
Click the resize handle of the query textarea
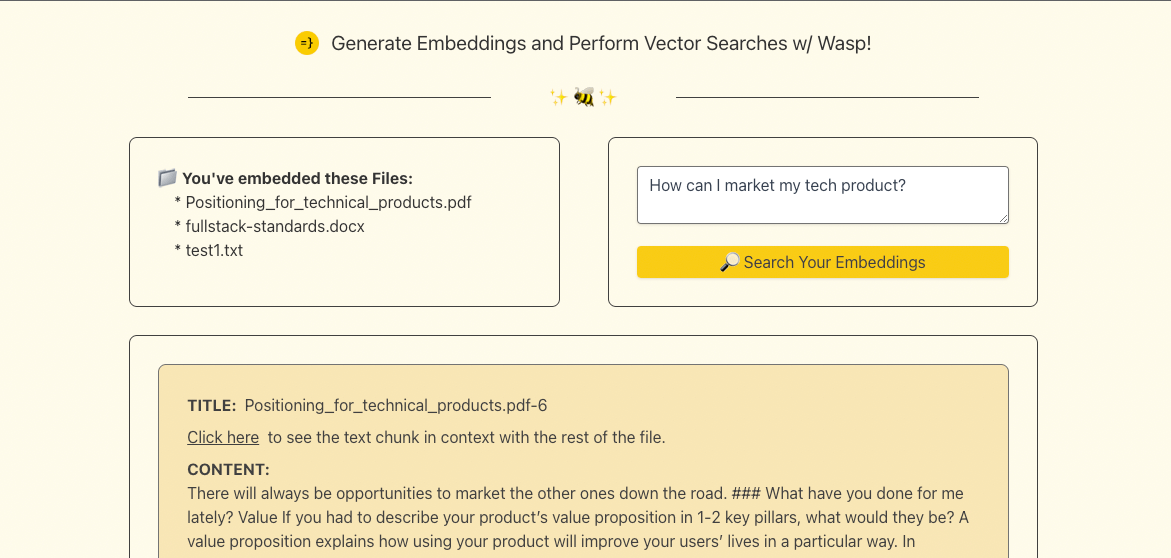1003,218
